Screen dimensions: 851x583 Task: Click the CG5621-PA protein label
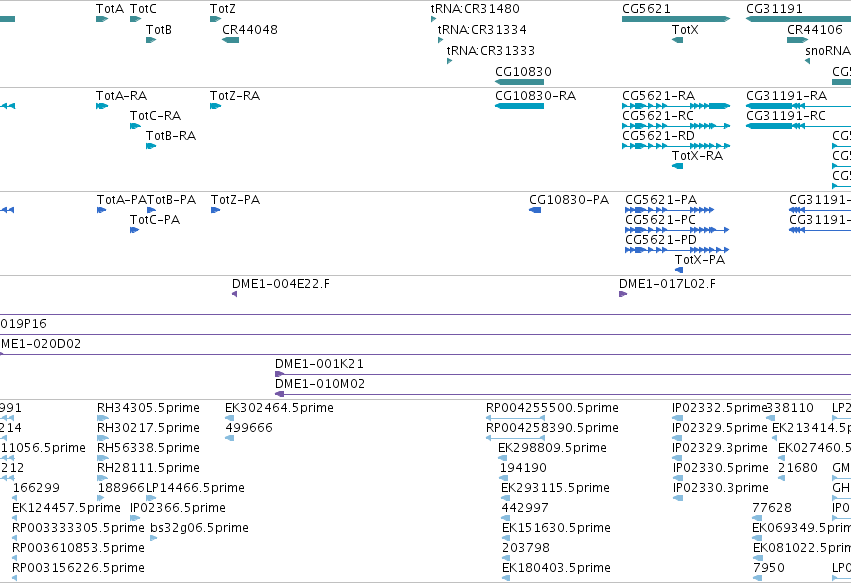[x=661, y=200]
